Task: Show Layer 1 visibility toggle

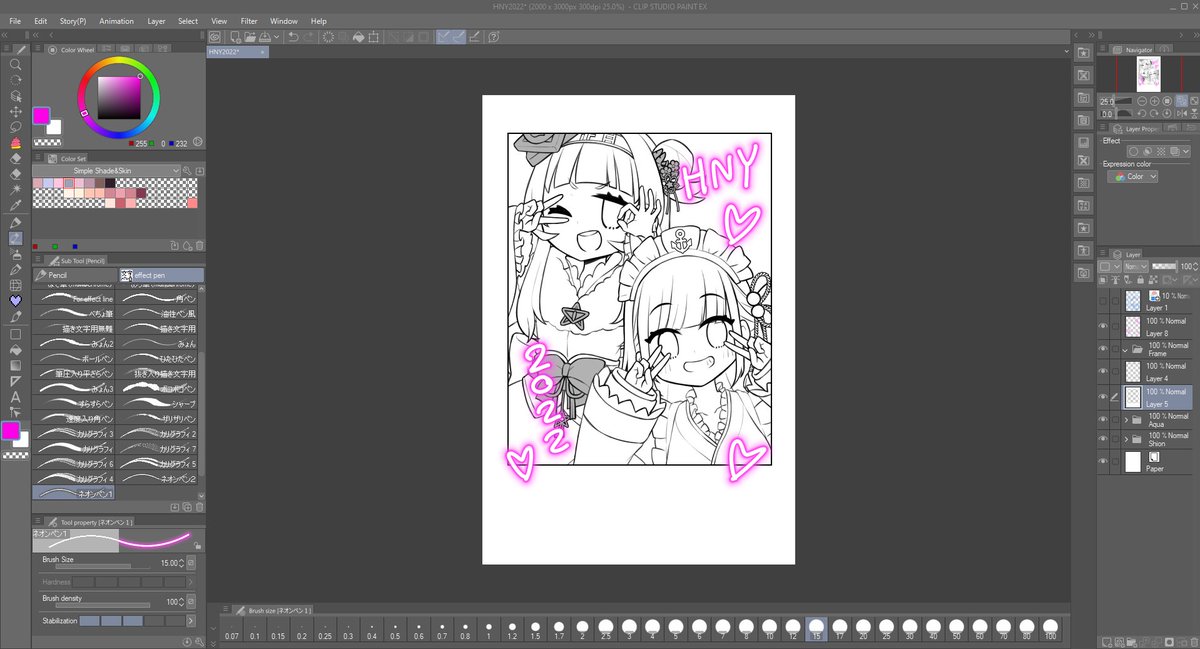Action: point(1103,301)
